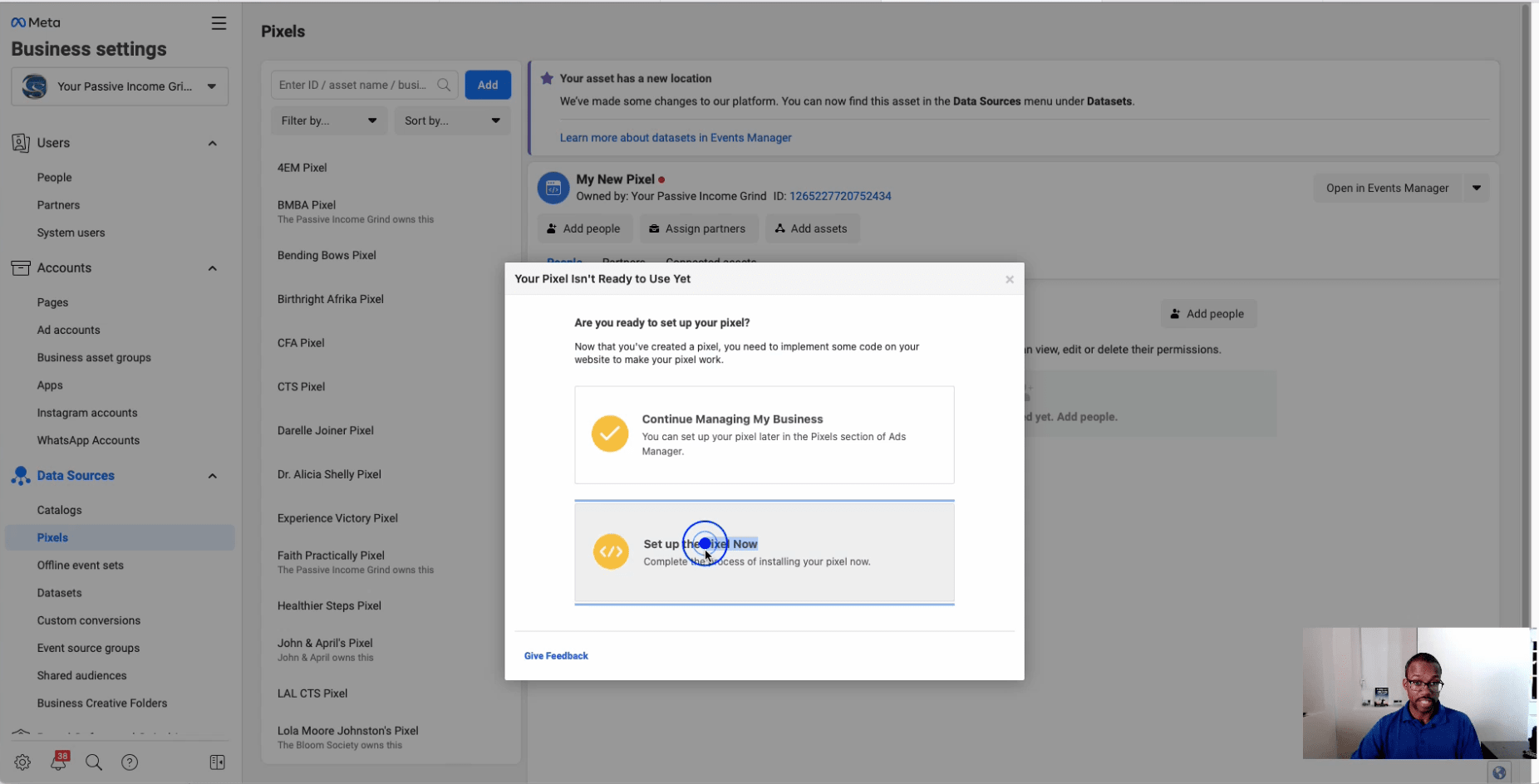Image resolution: width=1539 pixels, height=784 pixels.
Task: Click the yellow checkmark icon
Action: pyautogui.click(x=610, y=434)
